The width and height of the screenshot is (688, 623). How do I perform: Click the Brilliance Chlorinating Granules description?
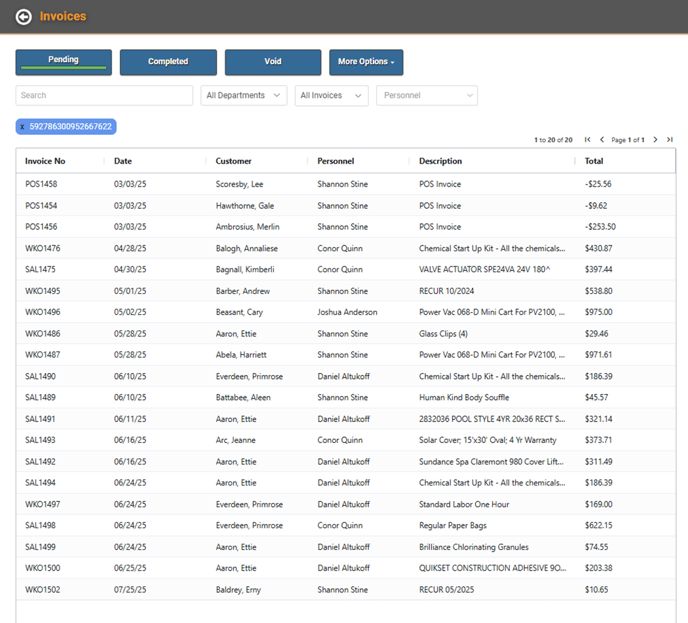tap(473, 547)
